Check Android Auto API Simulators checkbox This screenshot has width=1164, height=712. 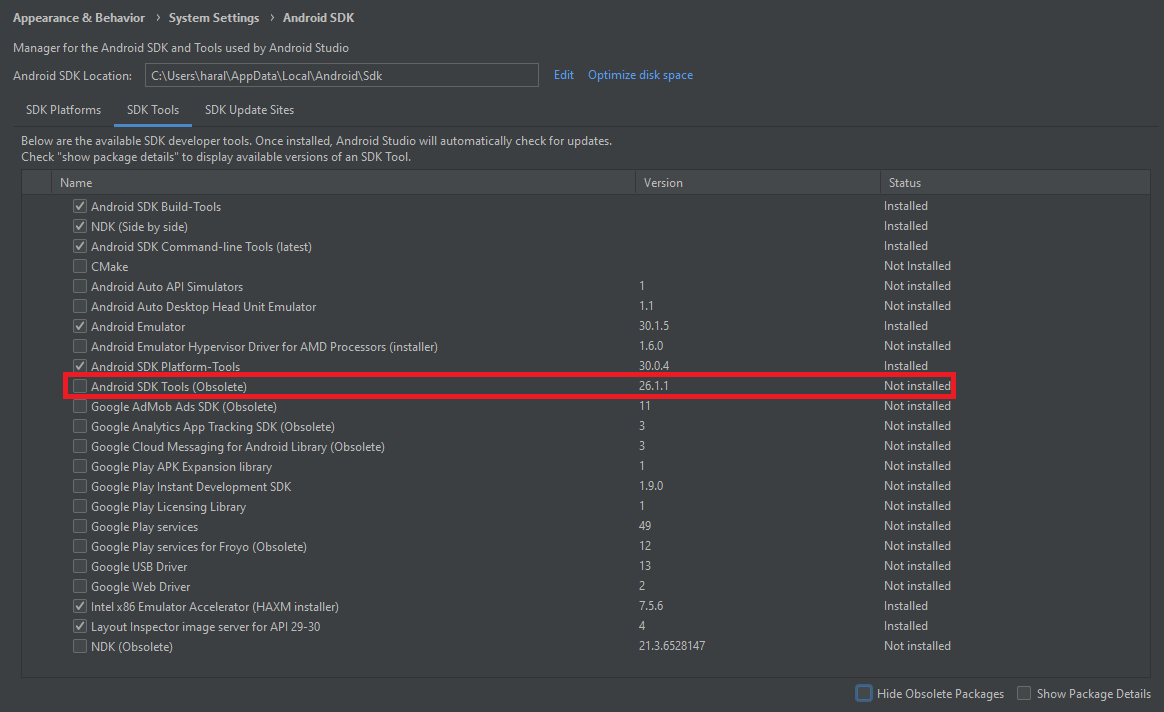pos(80,287)
